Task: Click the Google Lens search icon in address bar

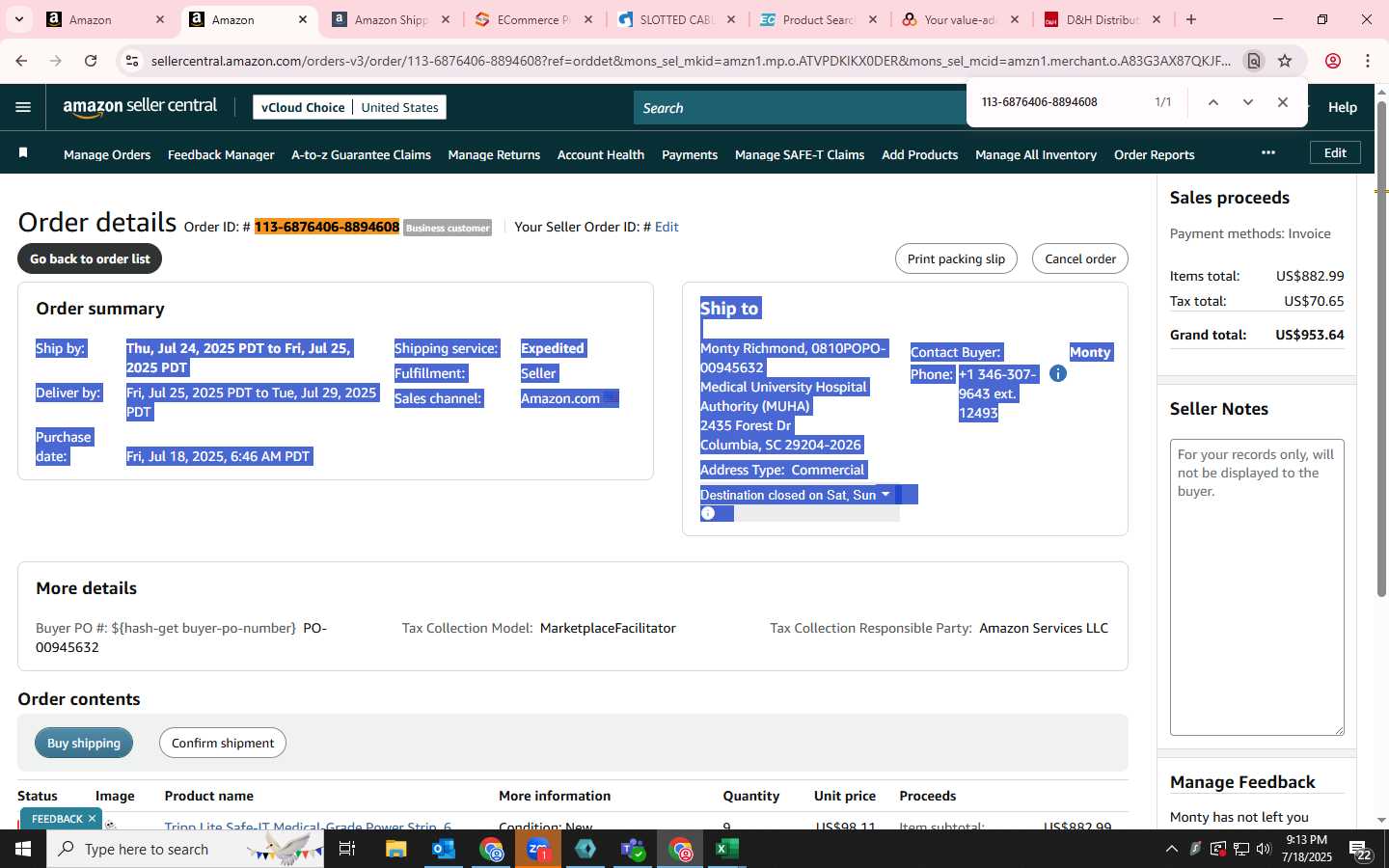Action: click(x=1254, y=61)
